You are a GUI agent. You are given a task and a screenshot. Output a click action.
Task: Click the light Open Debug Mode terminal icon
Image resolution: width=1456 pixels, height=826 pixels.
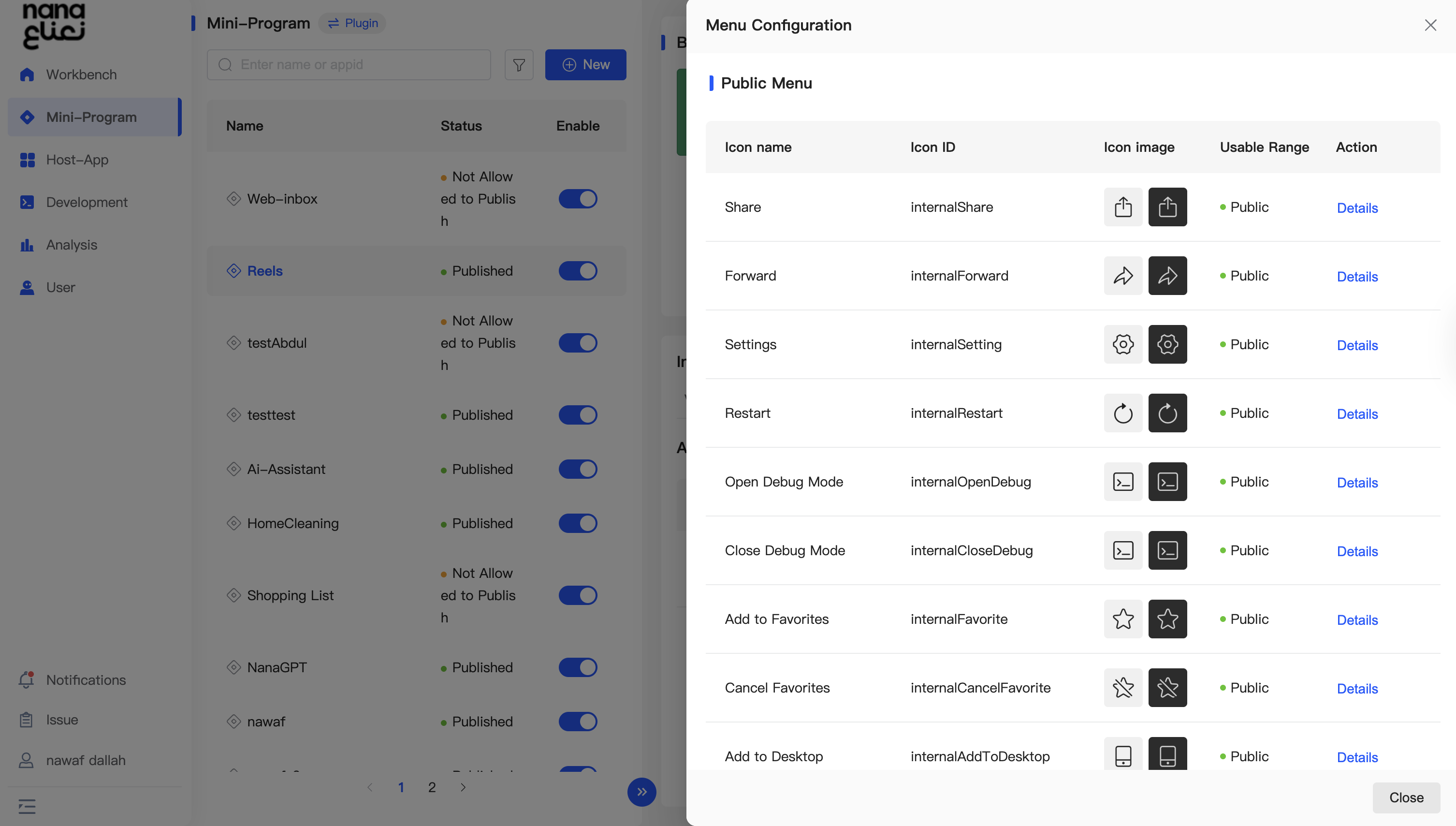[x=1122, y=482]
